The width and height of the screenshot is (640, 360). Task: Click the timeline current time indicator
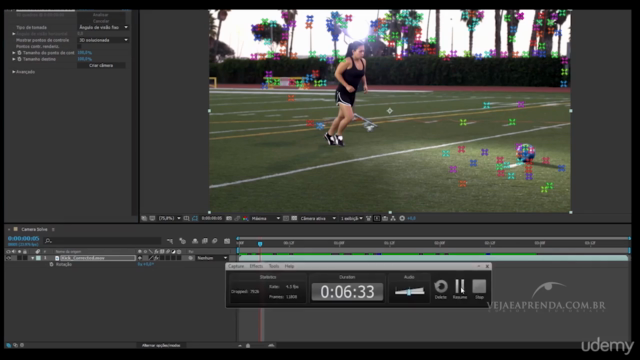click(260, 244)
